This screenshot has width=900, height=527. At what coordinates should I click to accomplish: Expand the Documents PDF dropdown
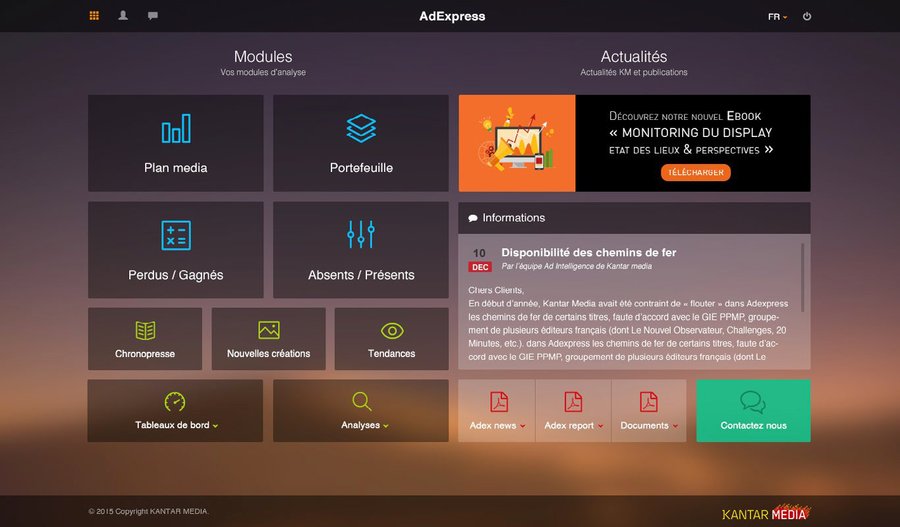coord(649,411)
